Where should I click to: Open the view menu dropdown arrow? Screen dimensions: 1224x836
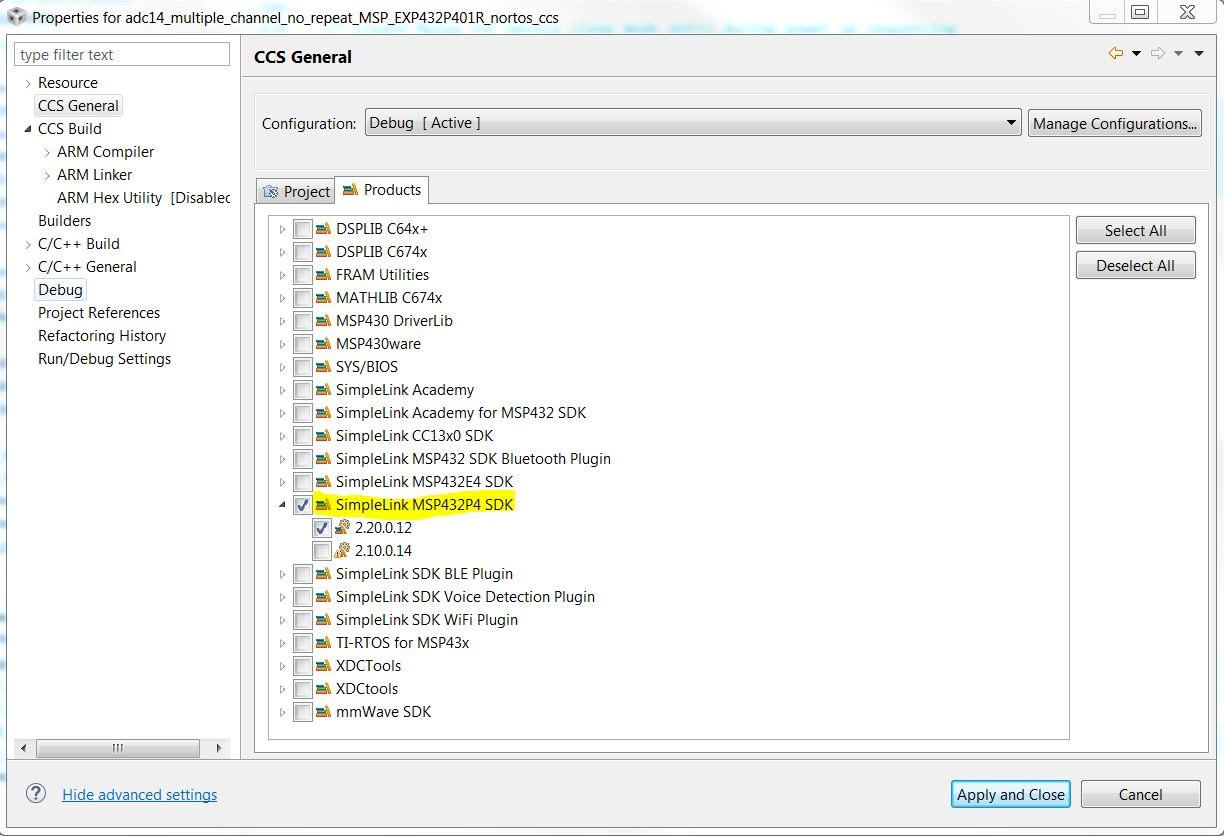pos(1199,54)
